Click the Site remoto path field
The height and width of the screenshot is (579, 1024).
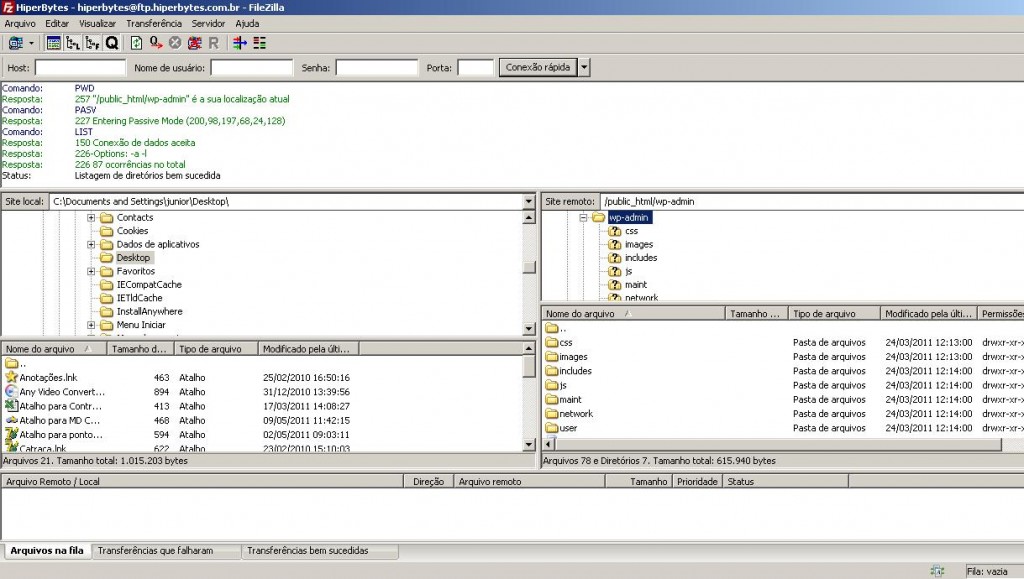point(810,202)
